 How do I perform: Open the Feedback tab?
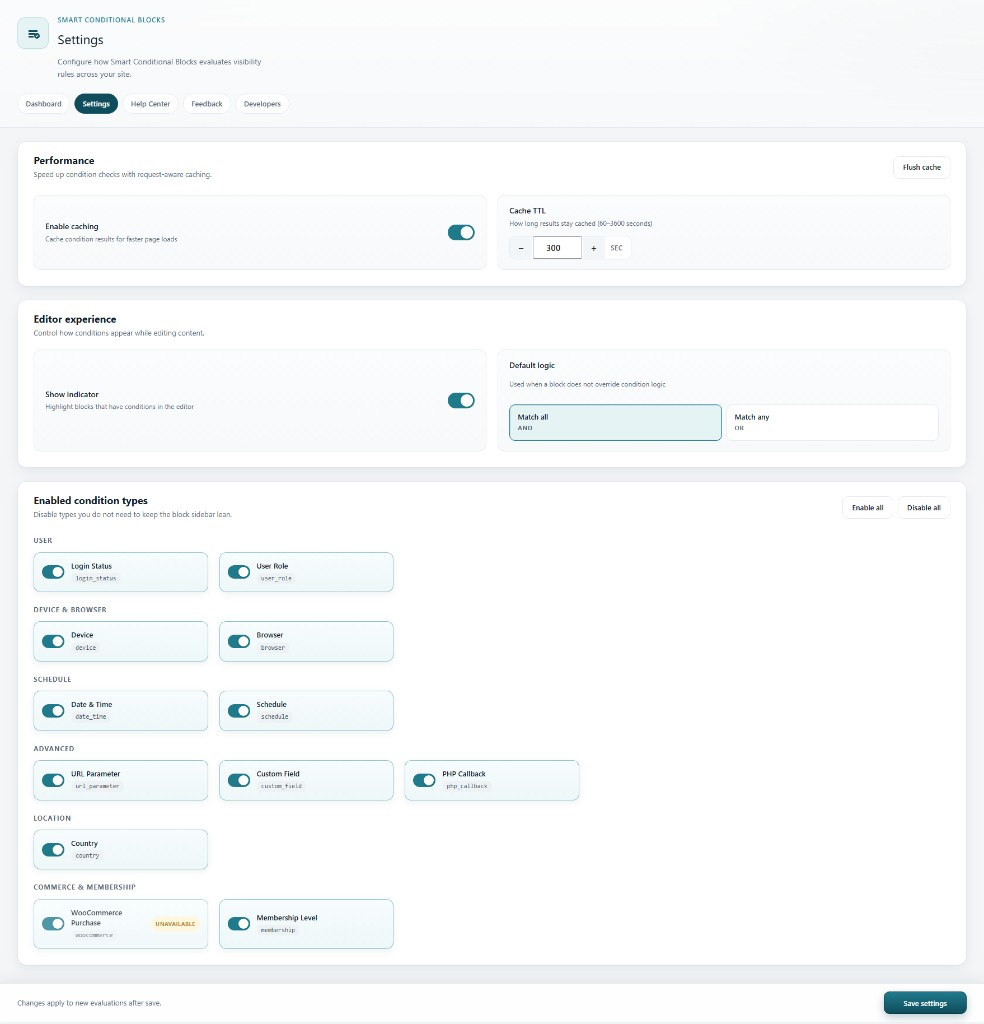coord(207,104)
